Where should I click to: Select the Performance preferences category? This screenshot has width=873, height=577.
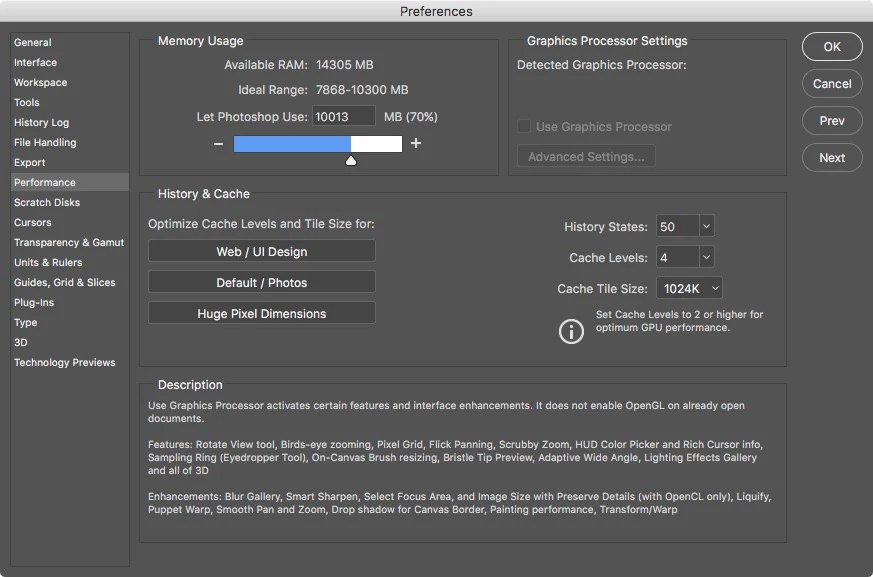[x=70, y=182]
